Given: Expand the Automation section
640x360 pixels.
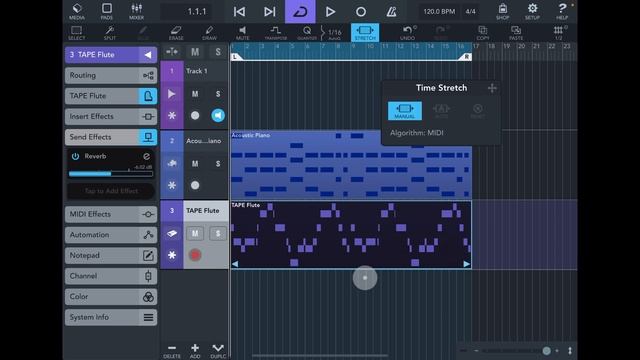Looking at the screenshot, I should click(111, 235).
